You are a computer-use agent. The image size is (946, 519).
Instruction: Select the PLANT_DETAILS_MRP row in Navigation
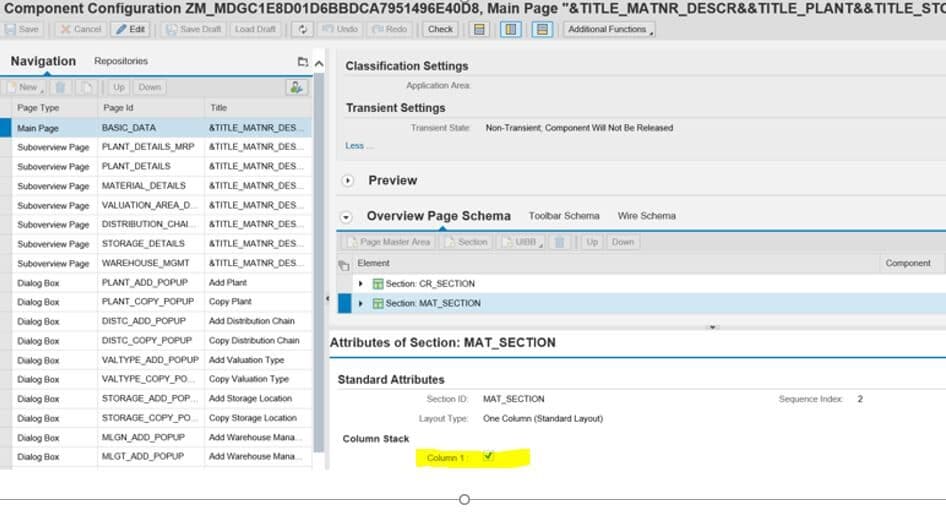click(148, 147)
